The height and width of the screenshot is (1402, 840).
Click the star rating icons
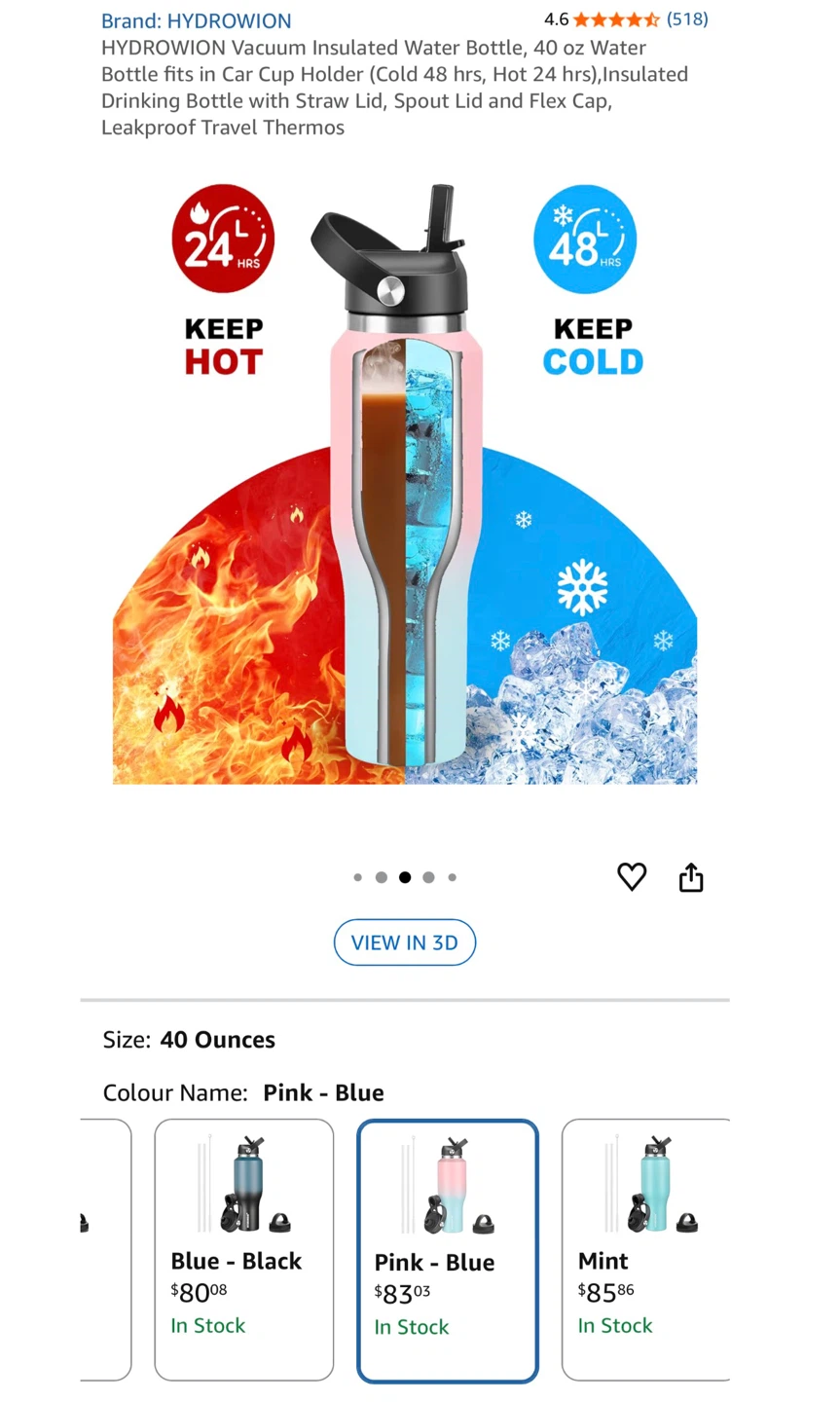tap(616, 19)
